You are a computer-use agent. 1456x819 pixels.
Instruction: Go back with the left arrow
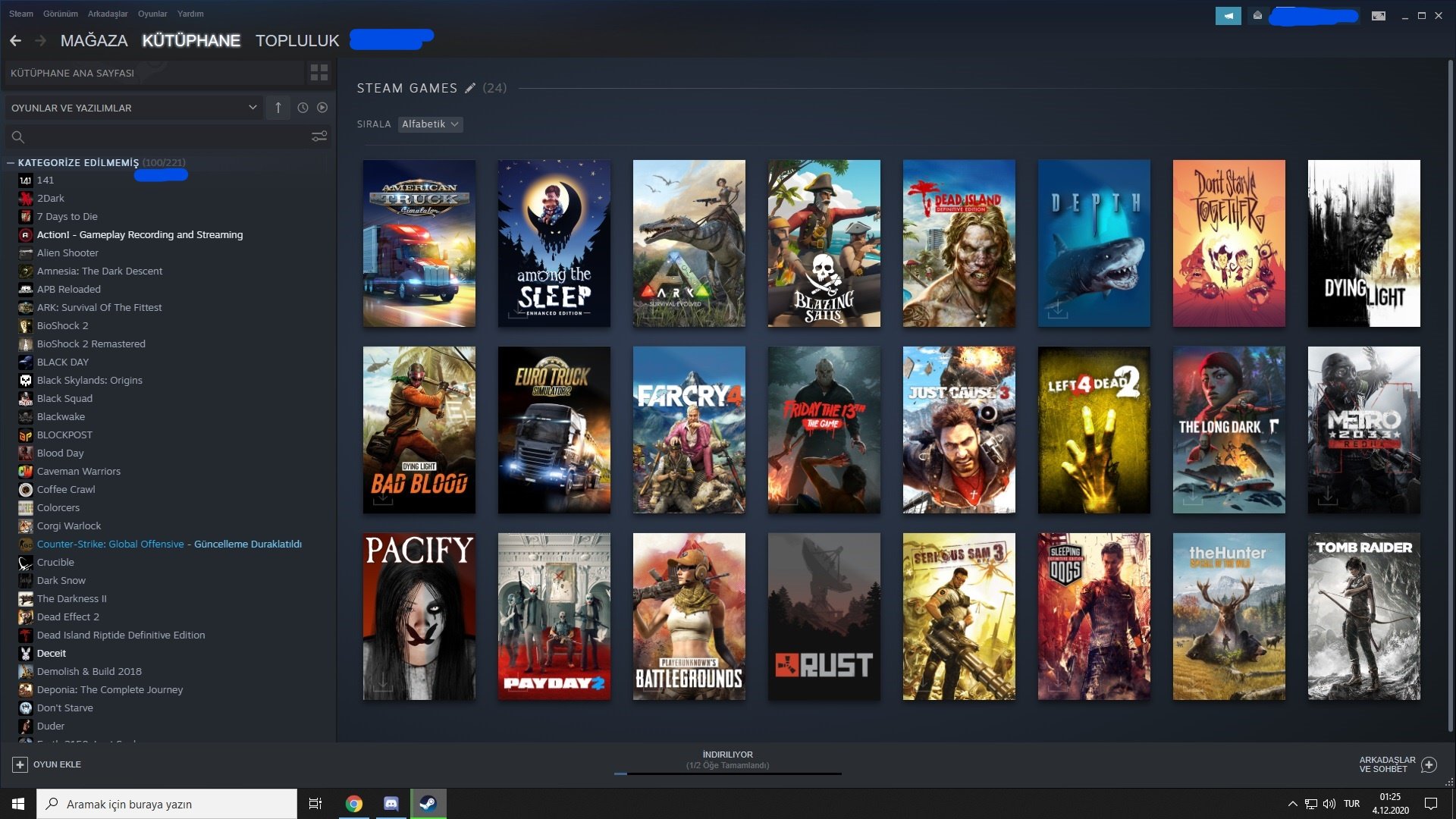click(15, 40)
